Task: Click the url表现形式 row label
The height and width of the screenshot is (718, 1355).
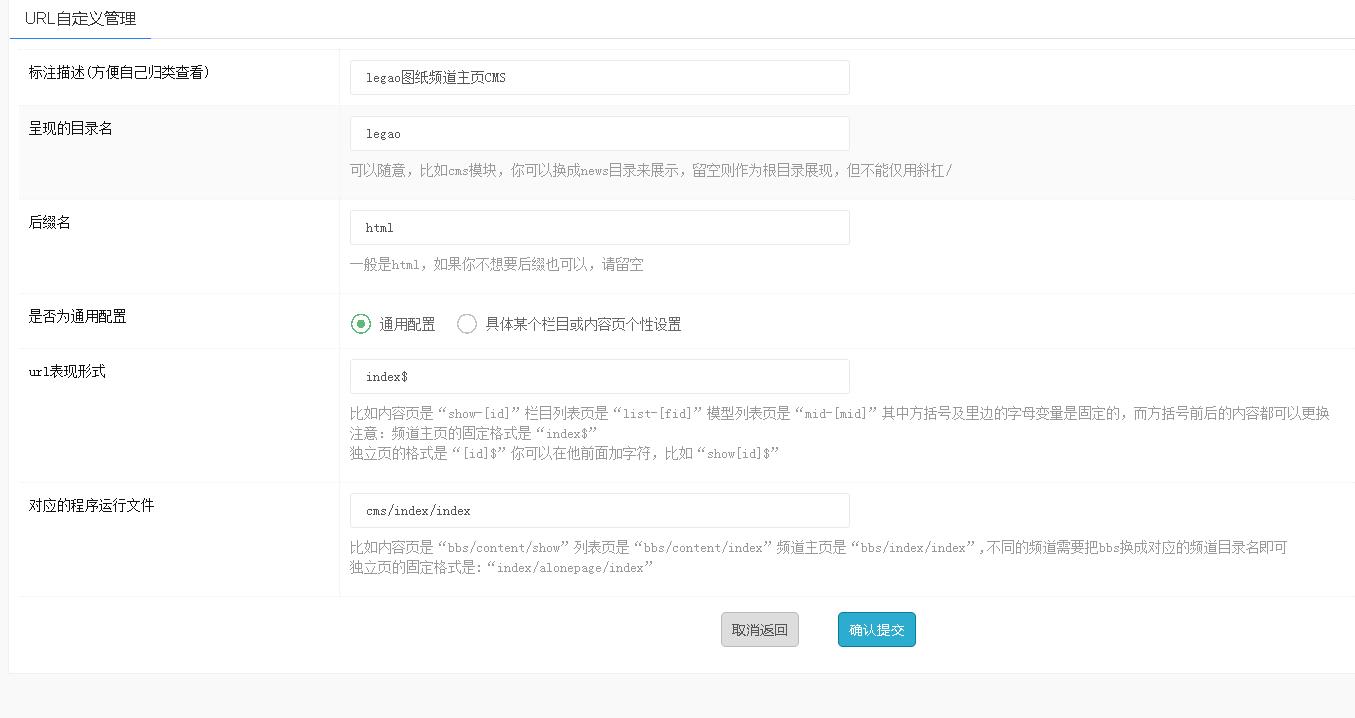Action: tap(67, 372)
